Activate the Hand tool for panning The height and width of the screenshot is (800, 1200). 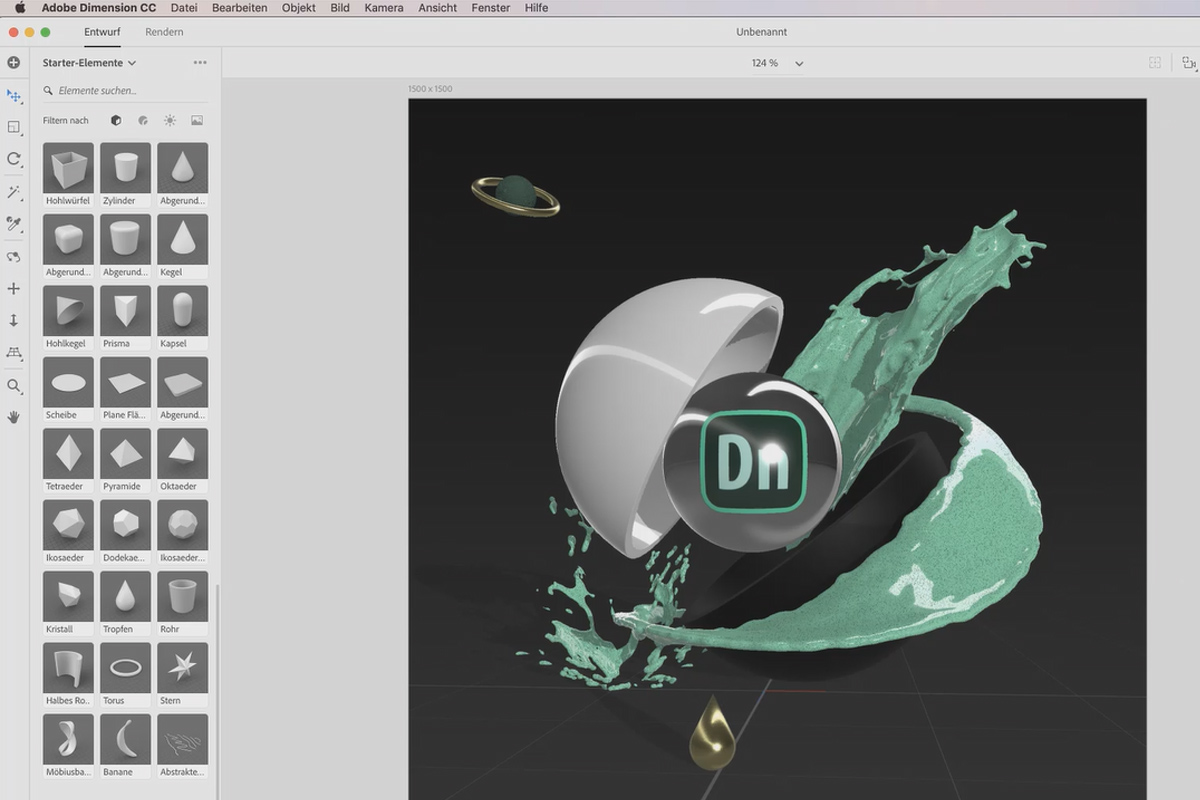coord(14,417)
